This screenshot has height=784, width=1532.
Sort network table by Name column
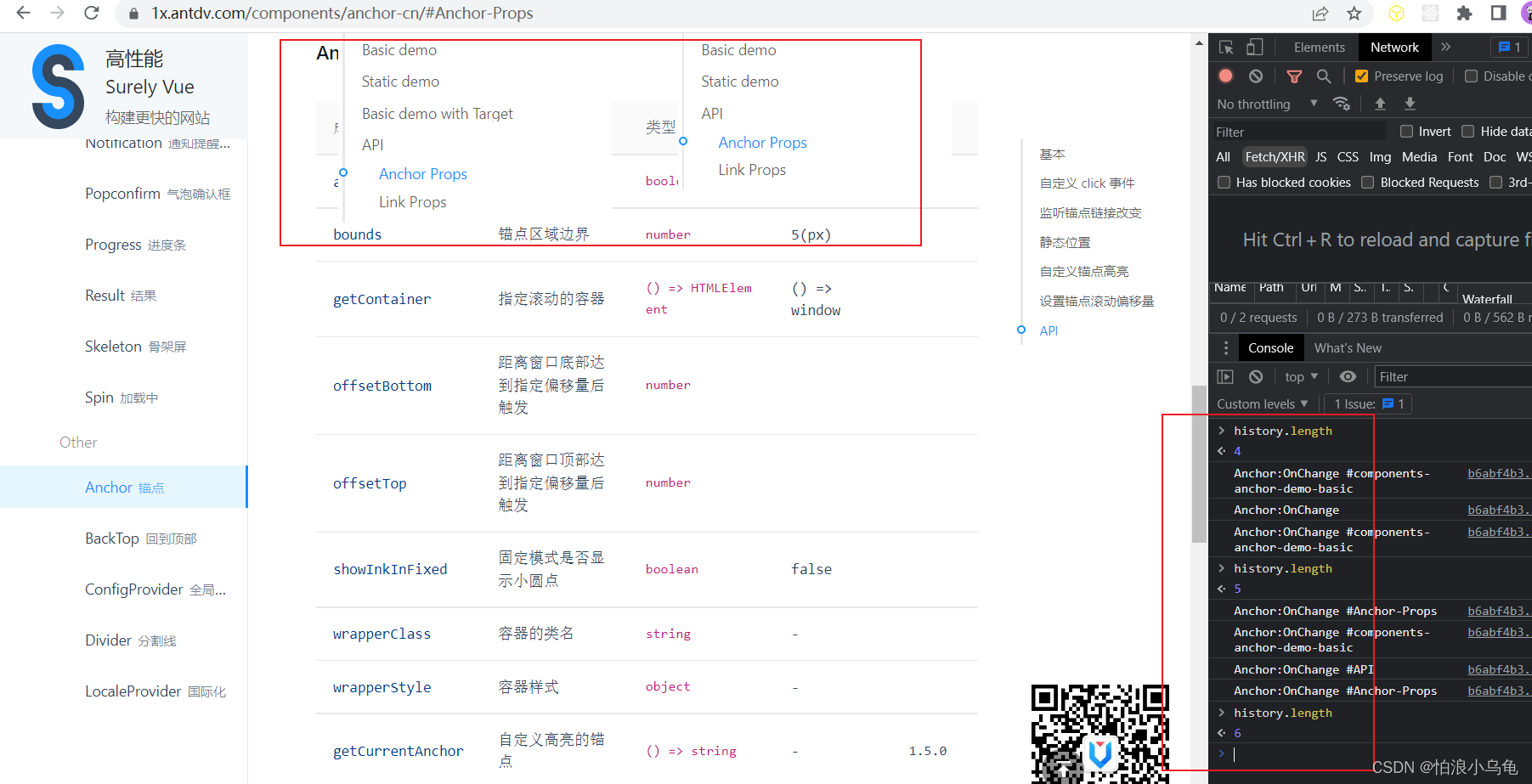tap(1230, 288)
